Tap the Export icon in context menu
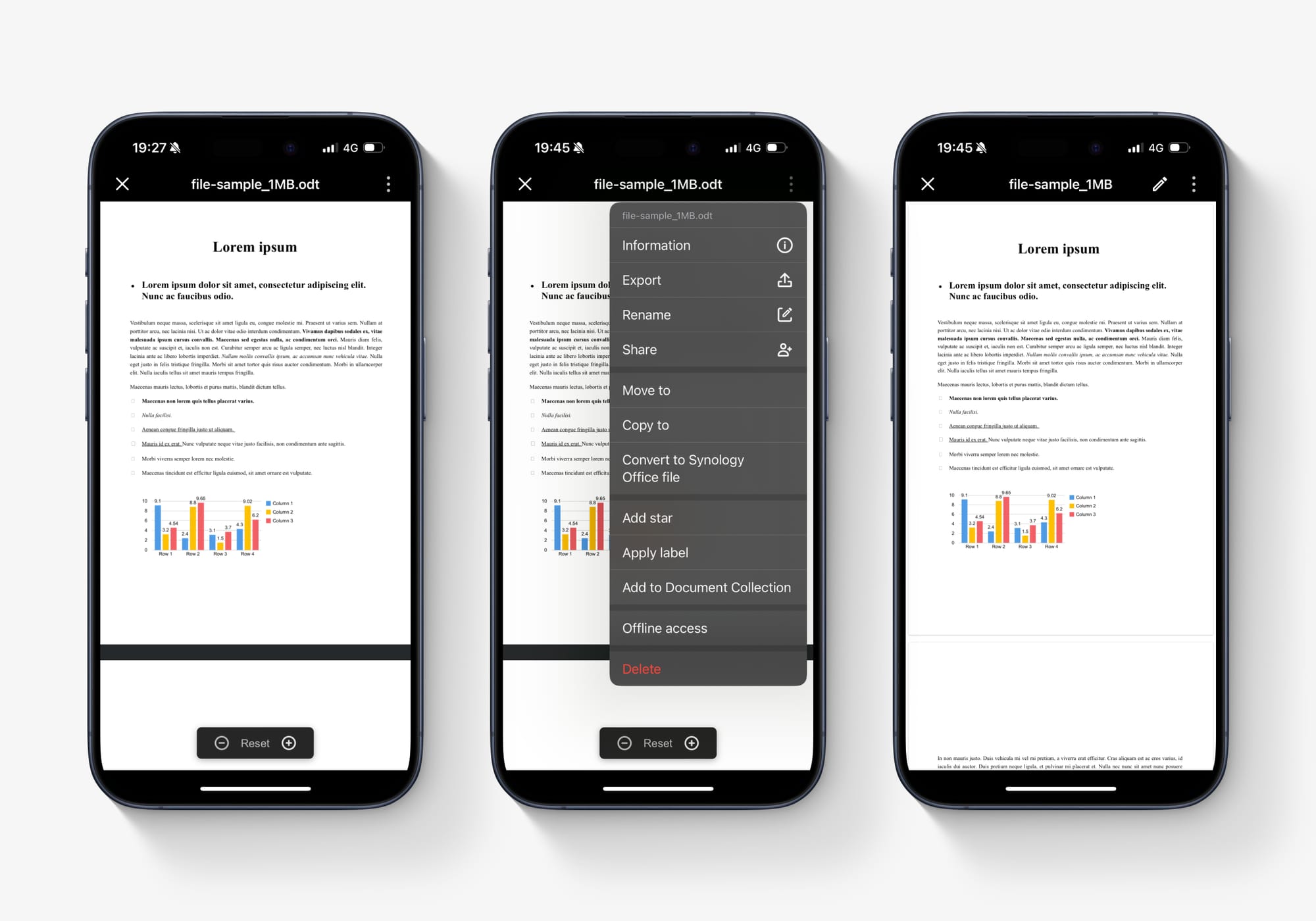The width and height of the screenshot is (1316, 921). coord(785,280)
